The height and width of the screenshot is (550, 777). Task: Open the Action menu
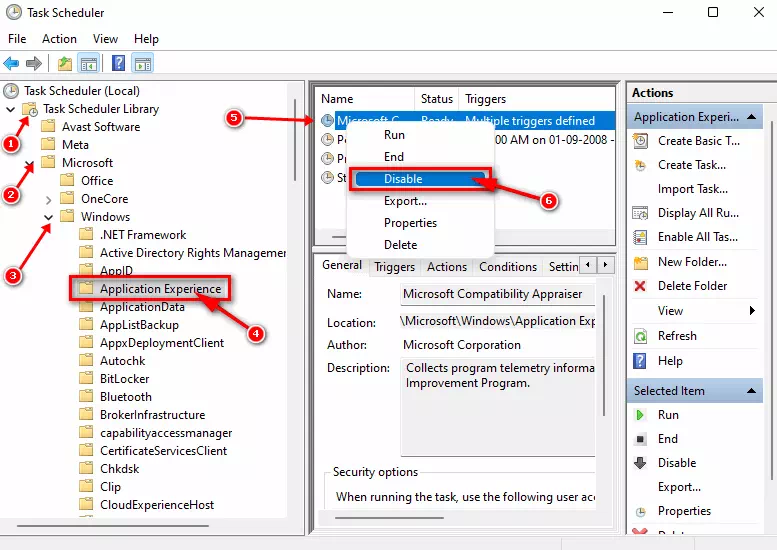click(x=59, y=39)
